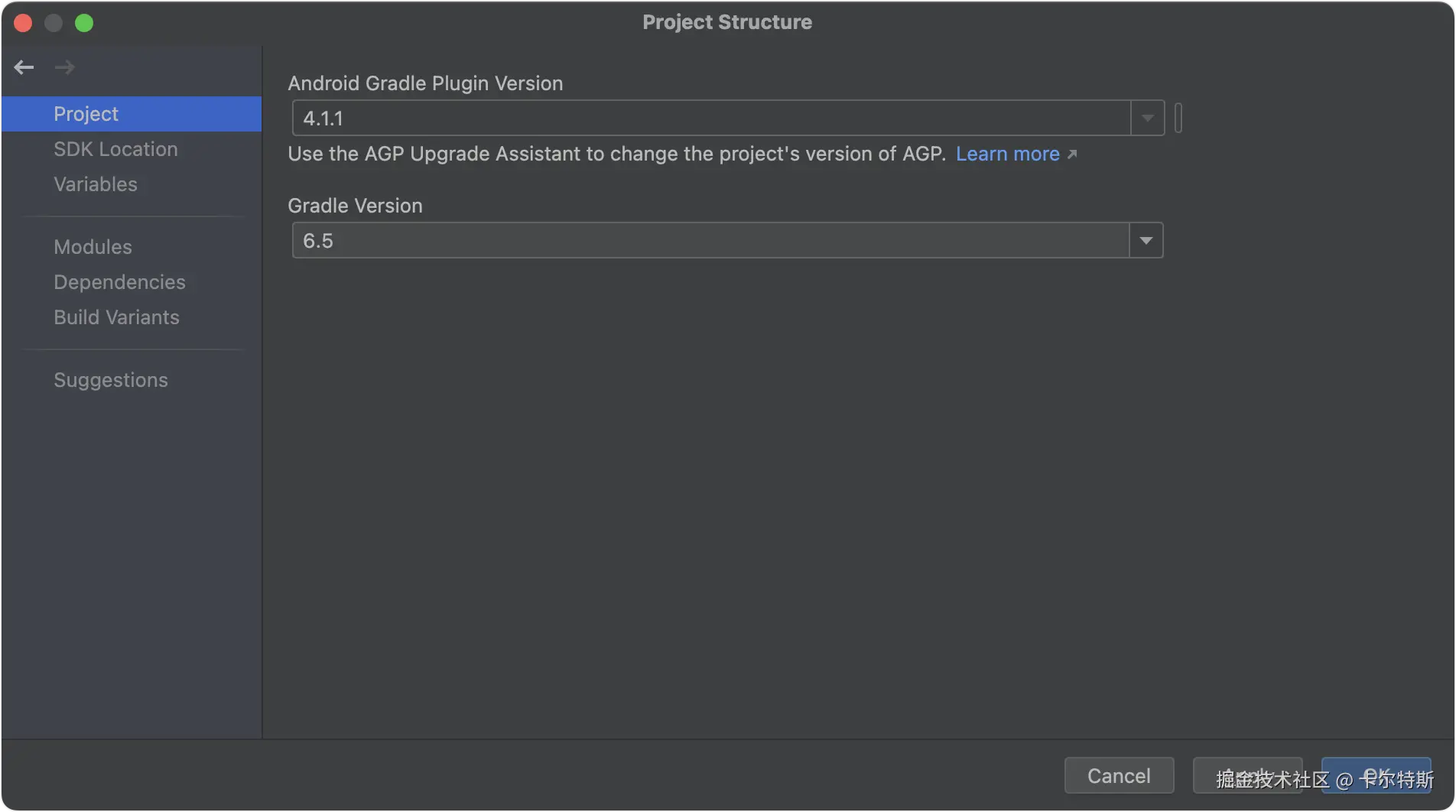Image resolution: width=1456 pixels, height=812 pixels.
Task: Click the Gradle Version 6.5 text field
Action: pos(711,241)
